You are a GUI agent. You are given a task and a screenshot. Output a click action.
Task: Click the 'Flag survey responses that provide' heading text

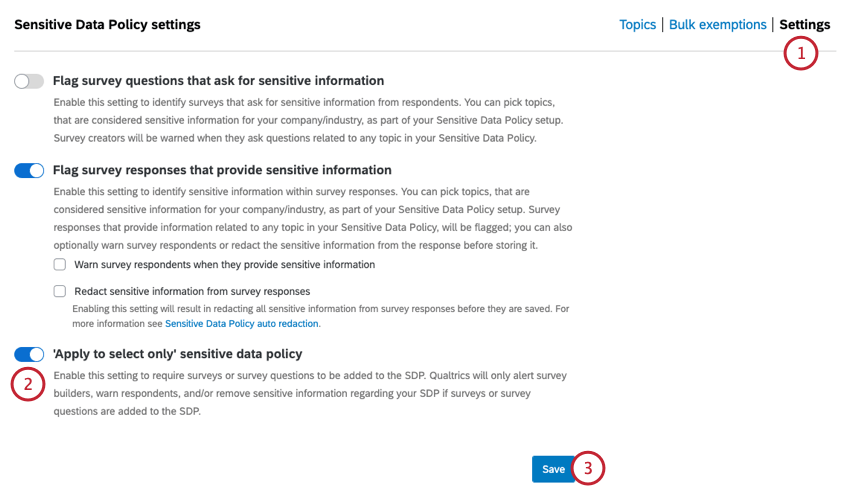(223, 171)
